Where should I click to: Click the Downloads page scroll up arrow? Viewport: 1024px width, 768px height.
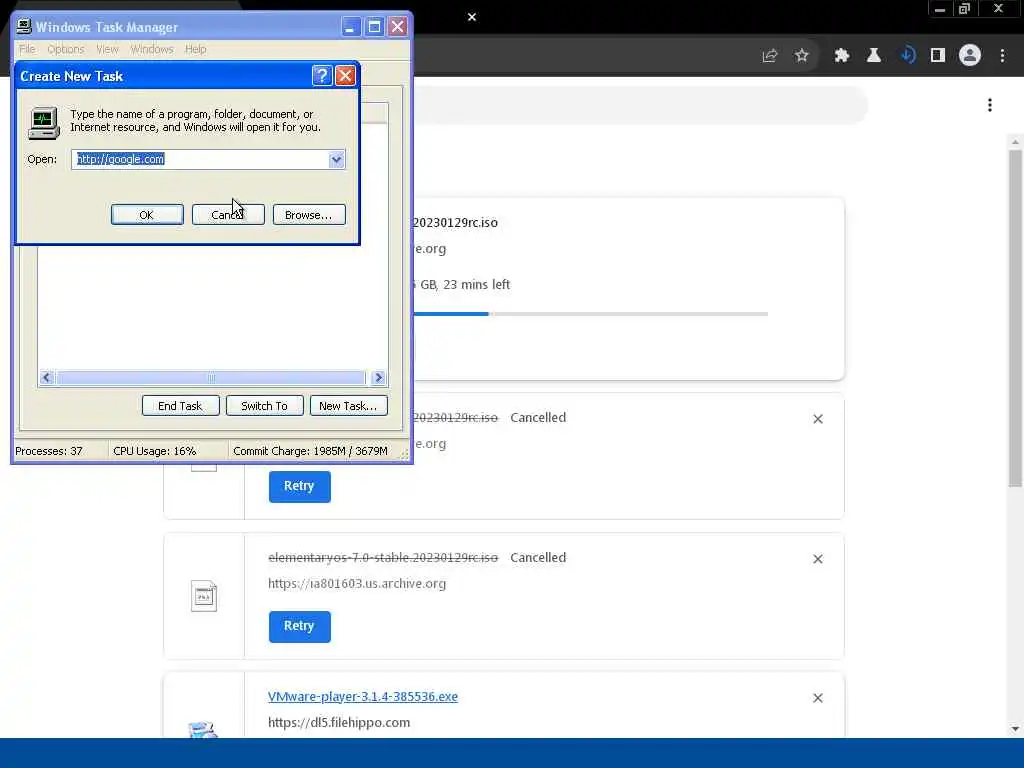[x=1015, y=142]
